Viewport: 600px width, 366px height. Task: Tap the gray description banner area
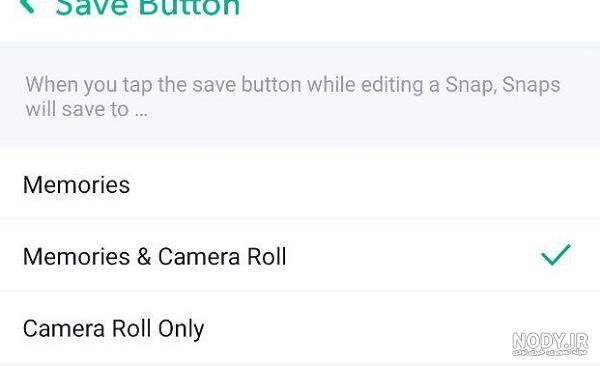point(300,95)
